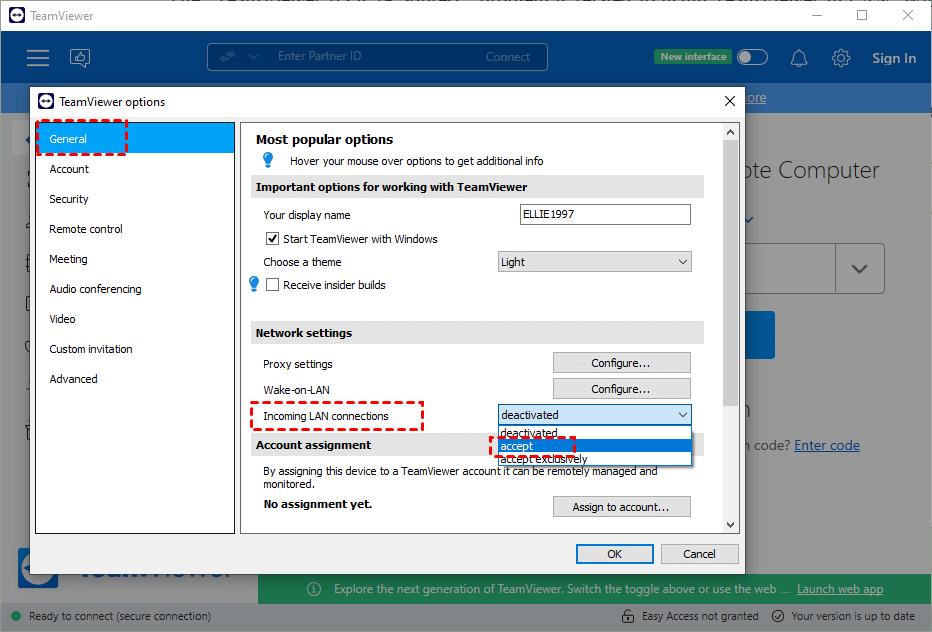Click Configure for Proxy settings
The width and height of the screenshot is (932, 632).
621,363
